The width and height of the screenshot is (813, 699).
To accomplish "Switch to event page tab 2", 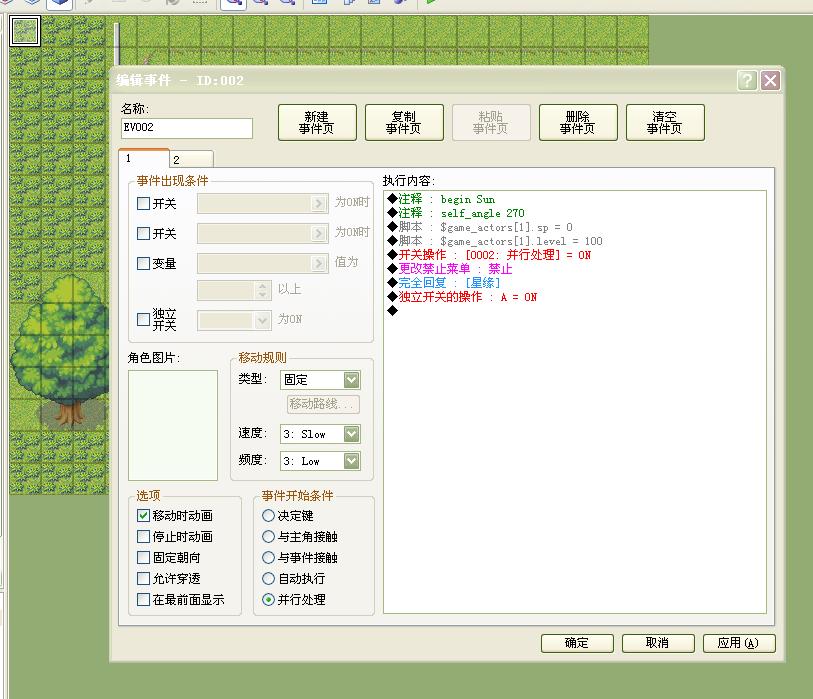I will click(x=192, y=159).
